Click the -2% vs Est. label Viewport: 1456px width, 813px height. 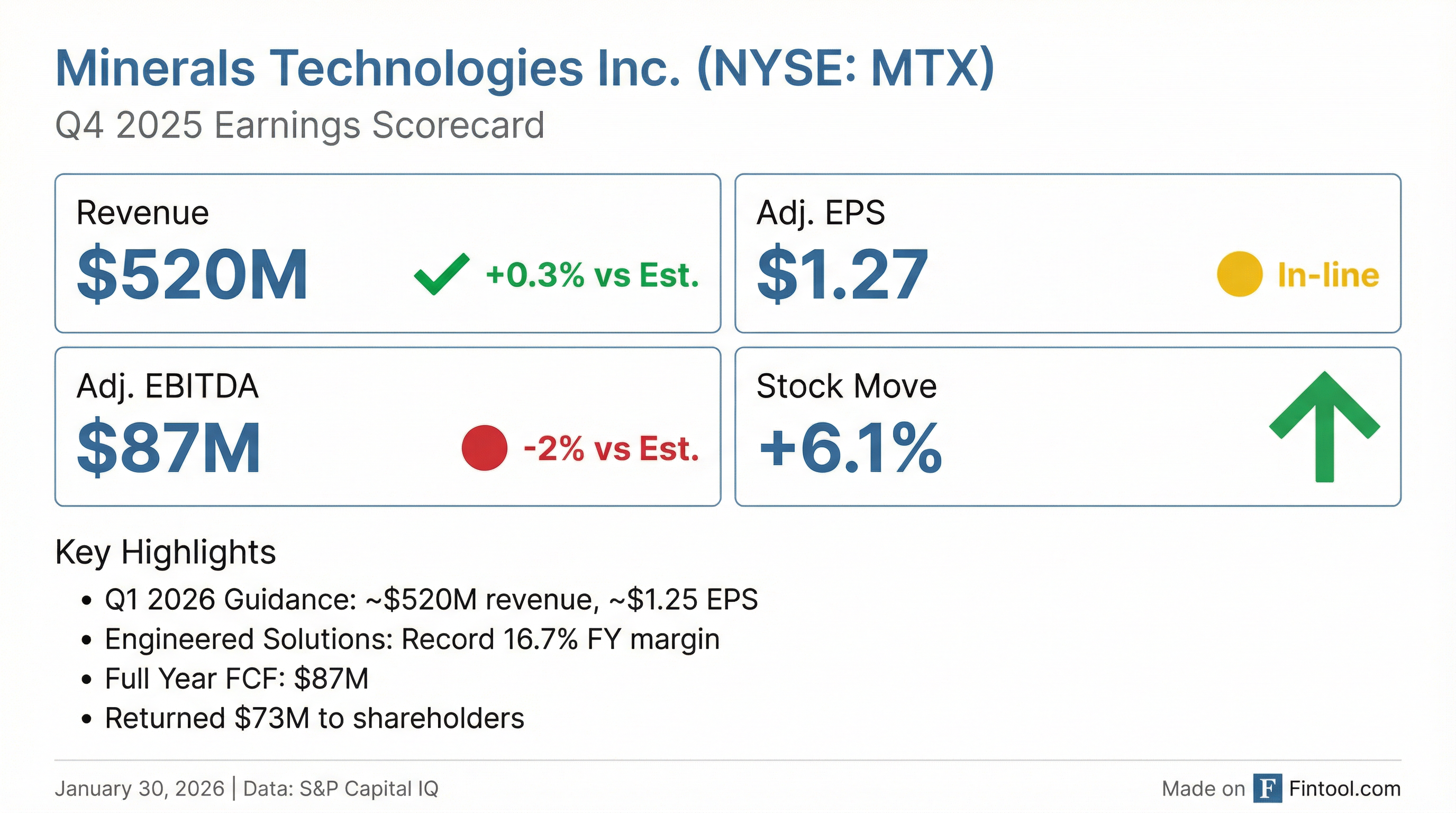tap(611, 449)
